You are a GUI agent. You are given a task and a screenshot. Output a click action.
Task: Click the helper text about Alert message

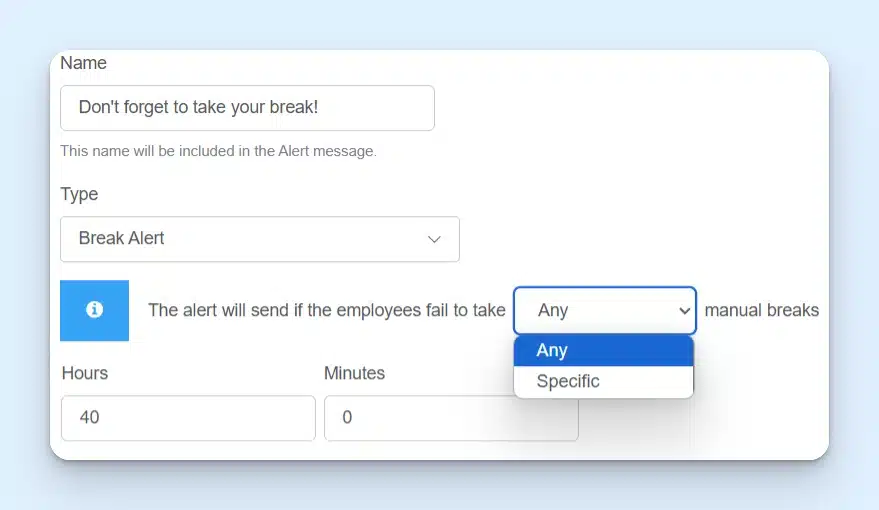[x=218, y=152]
